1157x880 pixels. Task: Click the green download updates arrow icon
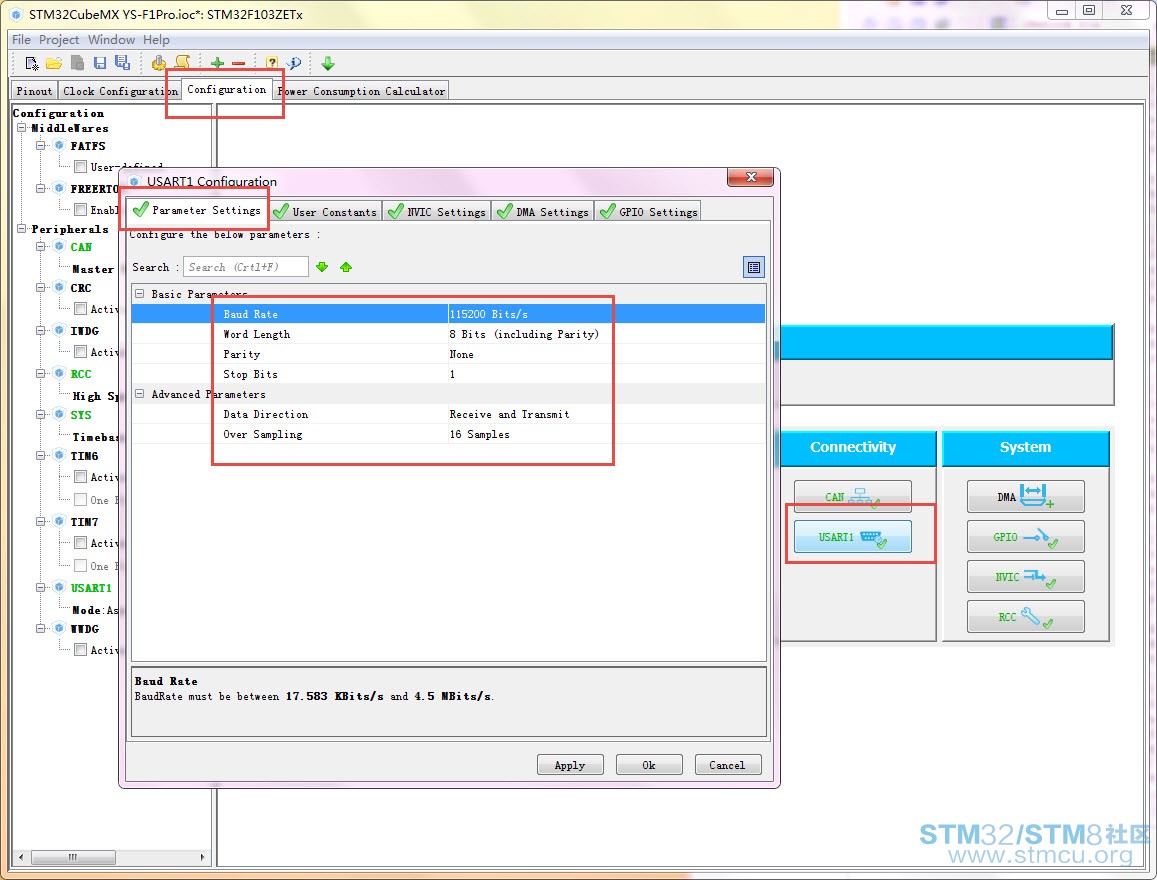[x=328, y=63]
